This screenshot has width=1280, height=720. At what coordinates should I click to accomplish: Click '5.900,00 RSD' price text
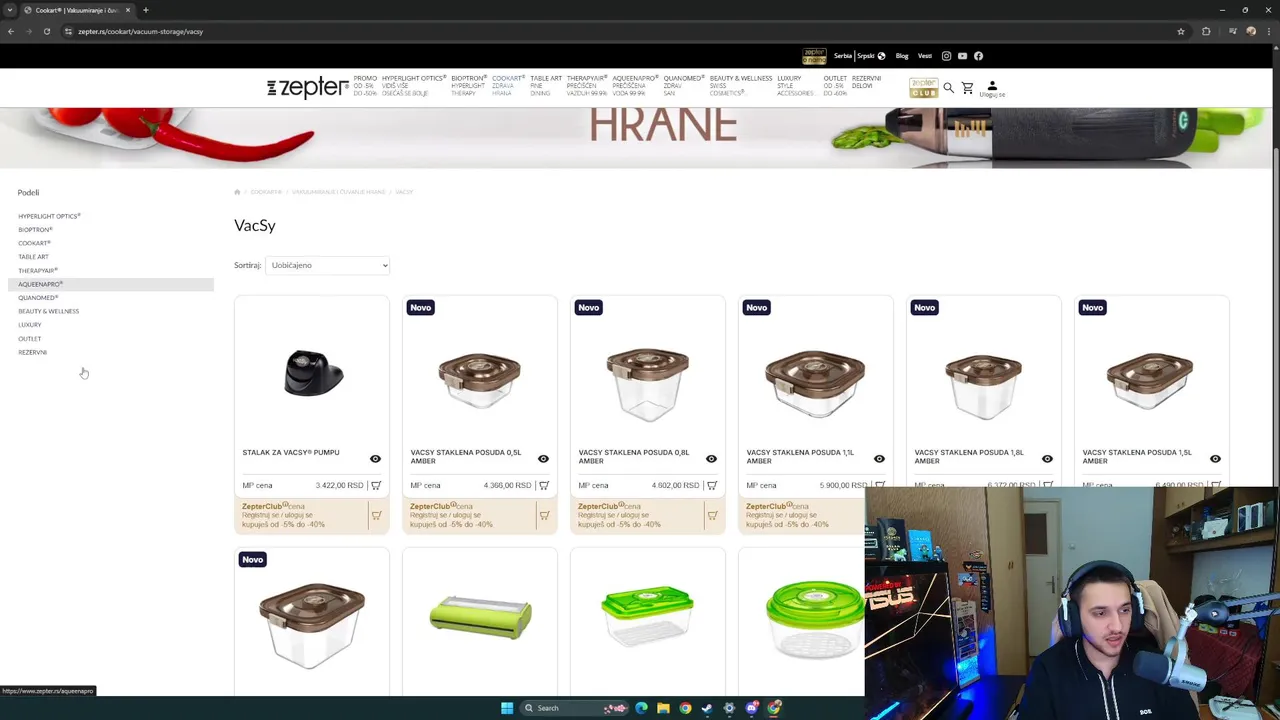[x=843, y=486]
